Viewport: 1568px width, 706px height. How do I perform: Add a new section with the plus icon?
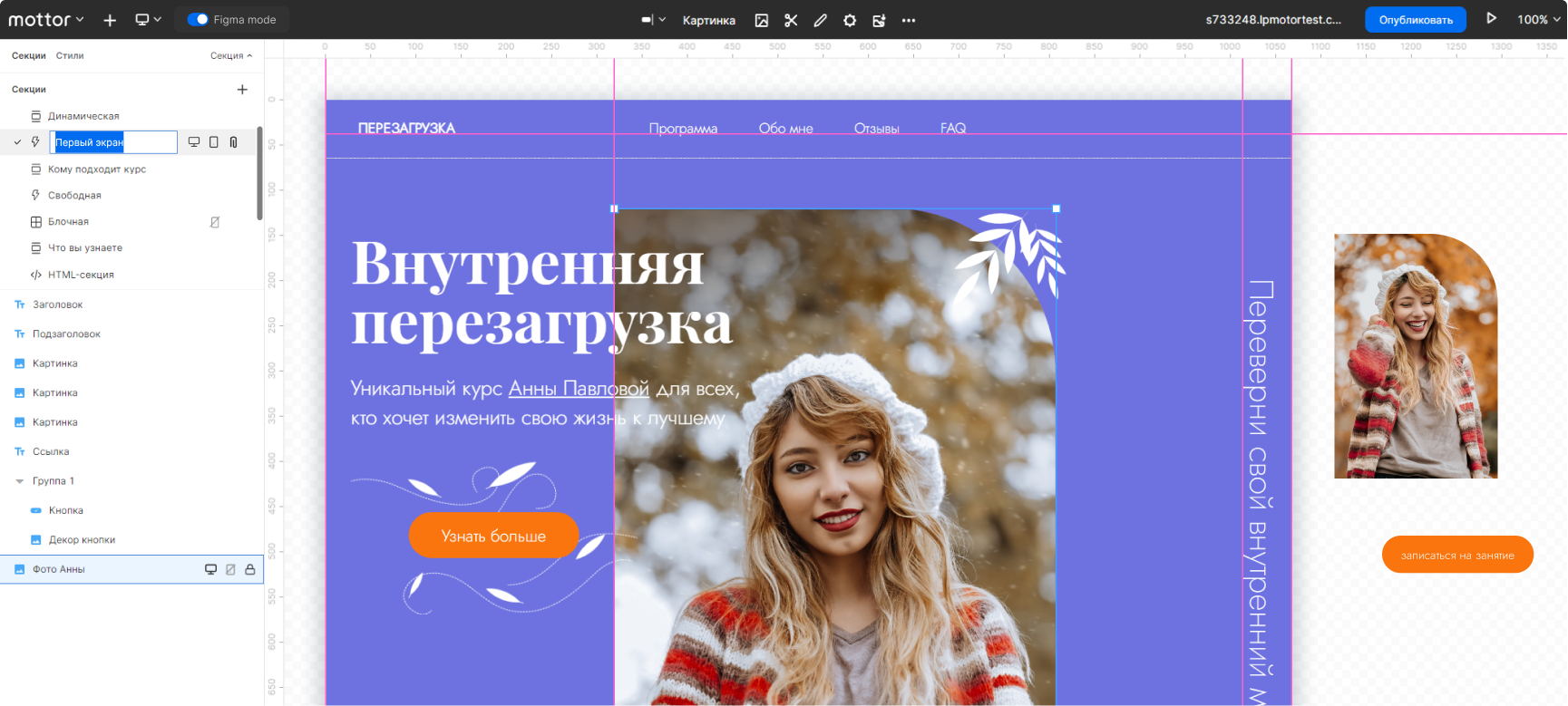point(242,89)
